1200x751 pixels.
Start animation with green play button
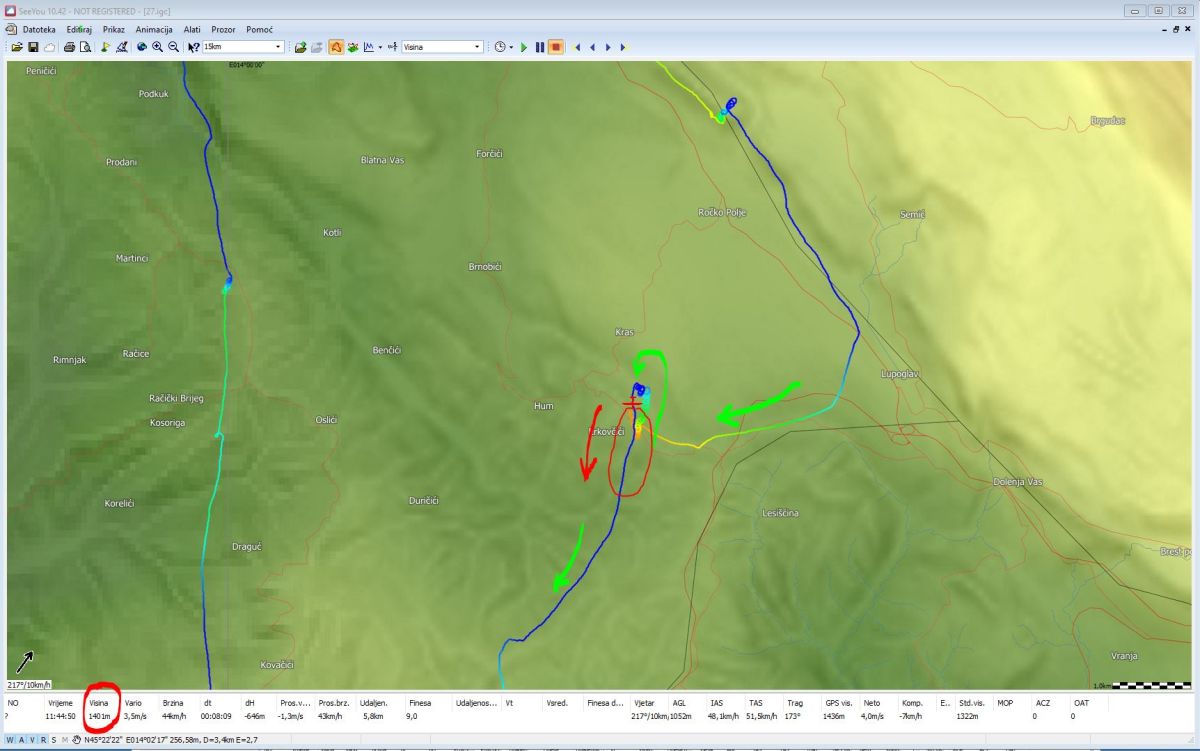click(523, 47)
